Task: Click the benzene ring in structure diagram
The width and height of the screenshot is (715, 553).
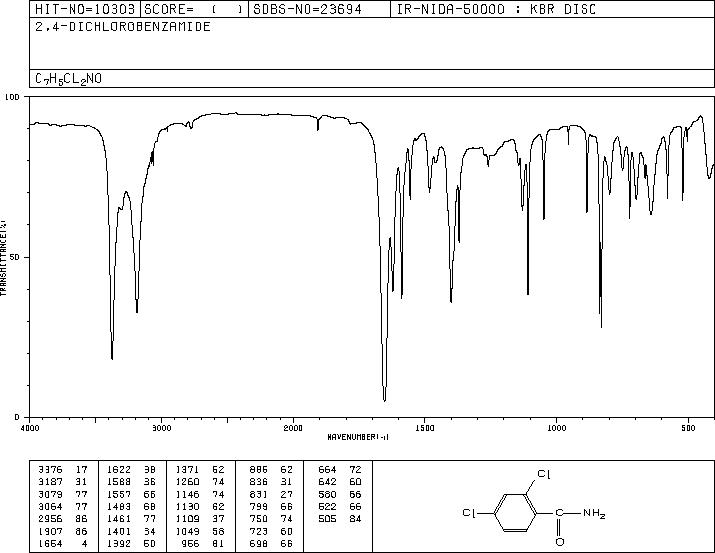Action: (516, 513)
